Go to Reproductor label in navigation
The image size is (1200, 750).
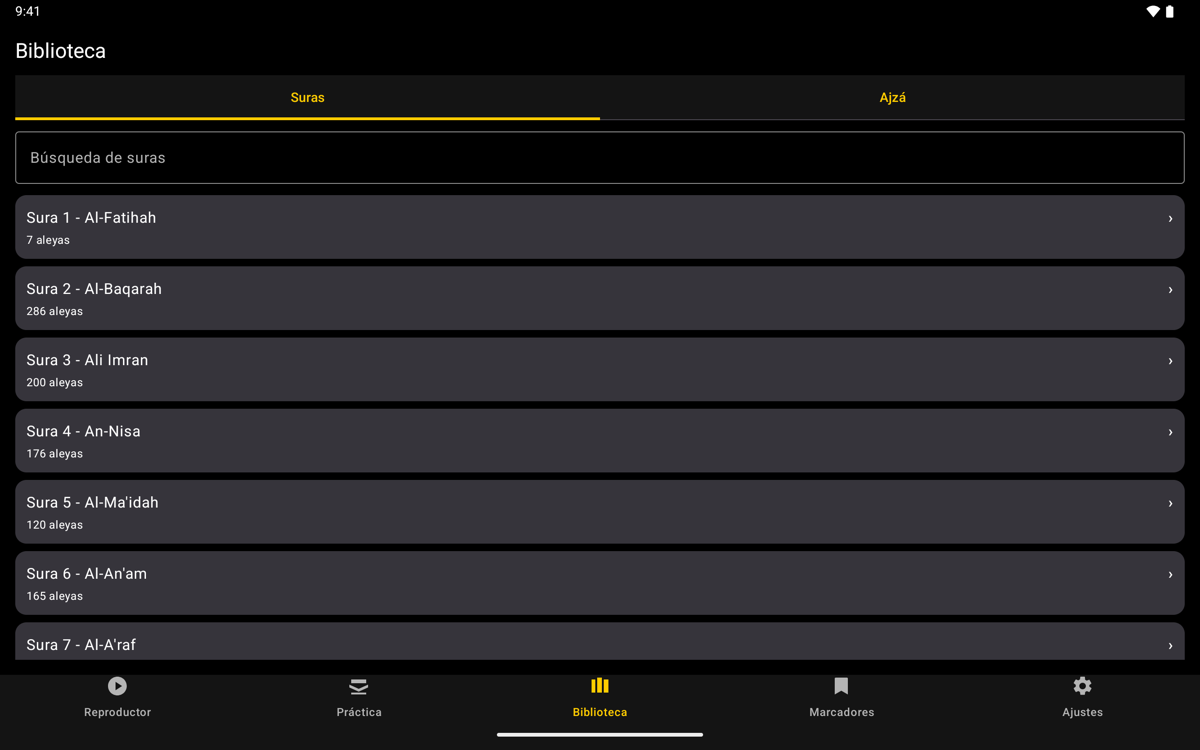point(117,712)
